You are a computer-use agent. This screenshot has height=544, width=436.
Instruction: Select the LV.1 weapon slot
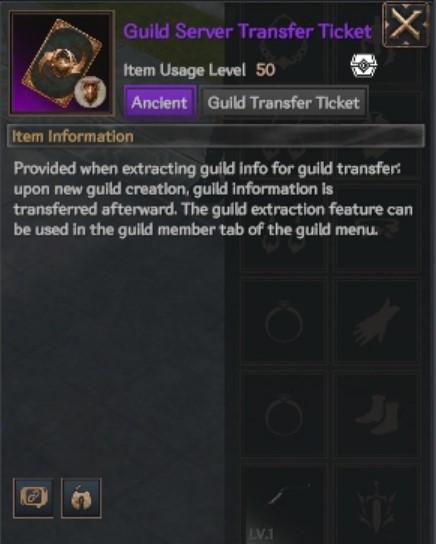284,505
